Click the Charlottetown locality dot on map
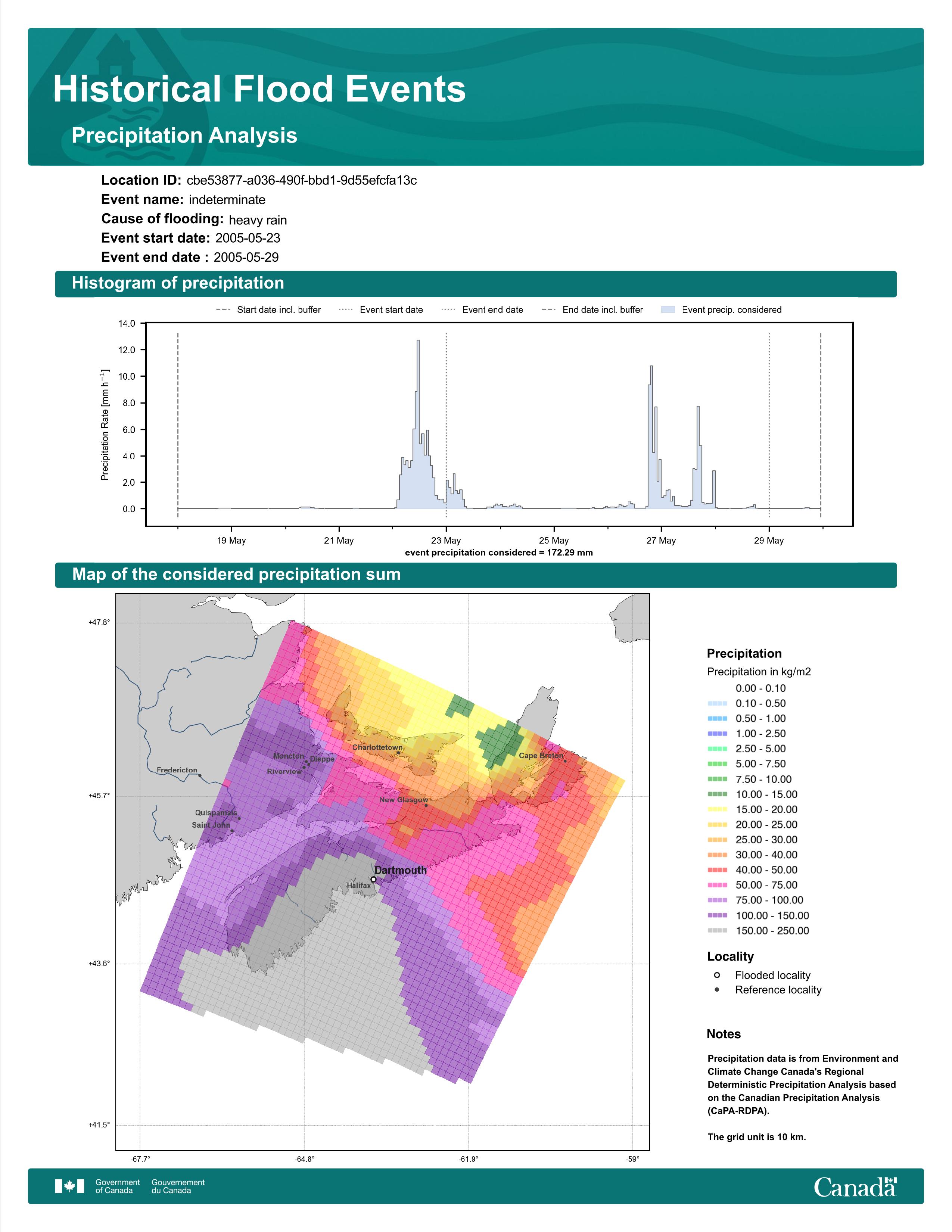 pyautogui.click(x=398, y=753)
